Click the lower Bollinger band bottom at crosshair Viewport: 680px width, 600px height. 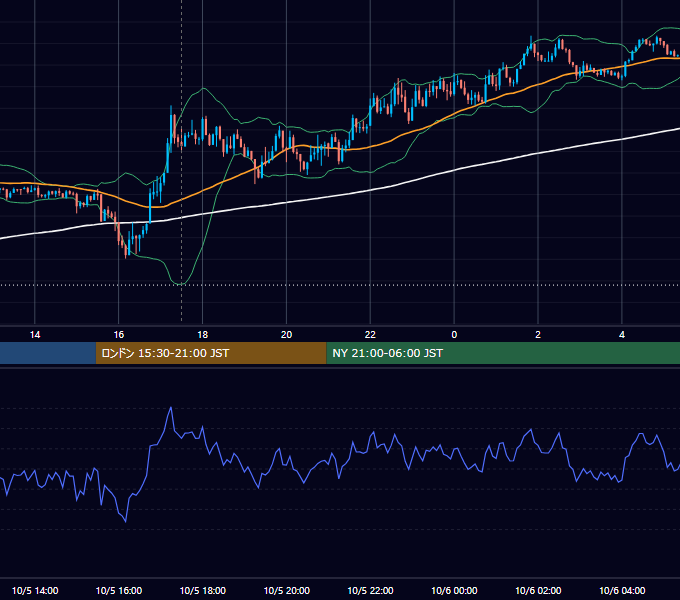181,284
